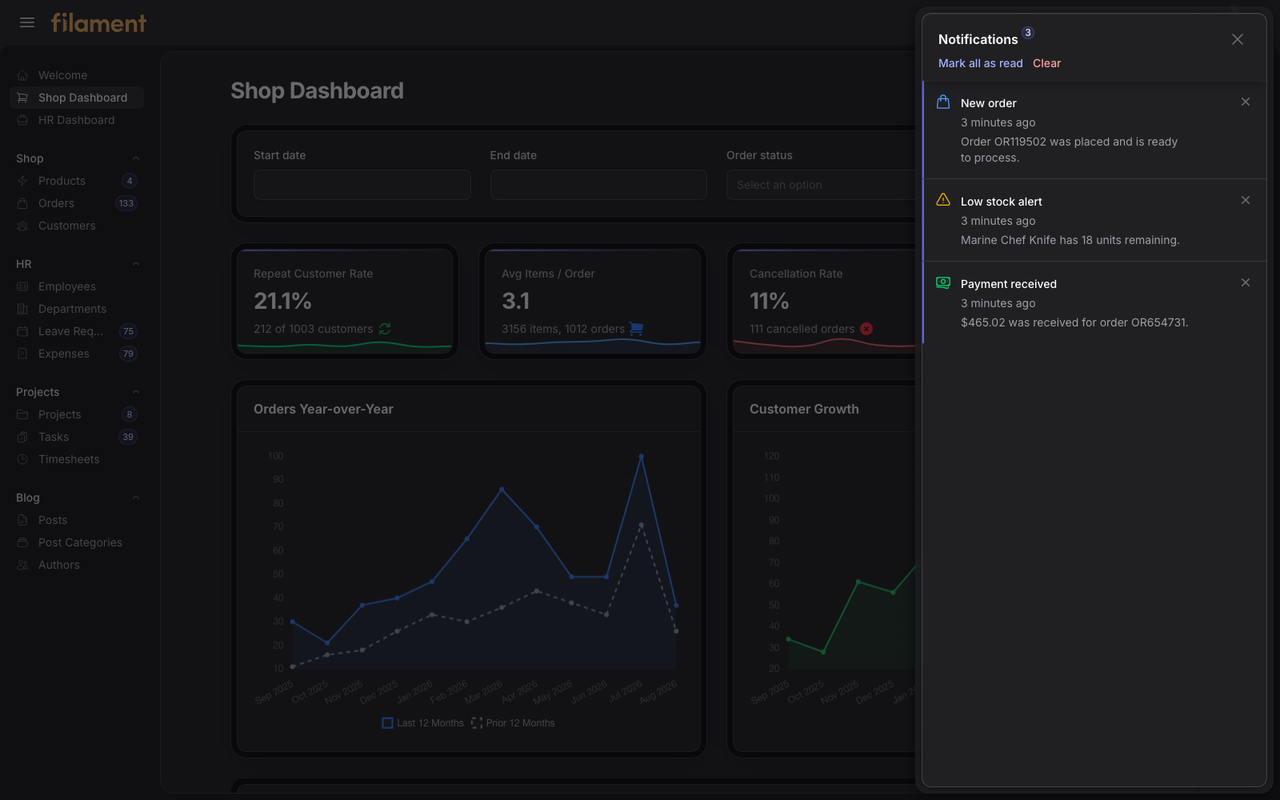
Task: Click the Expenses receipt icon
Action: coord(23,354)
